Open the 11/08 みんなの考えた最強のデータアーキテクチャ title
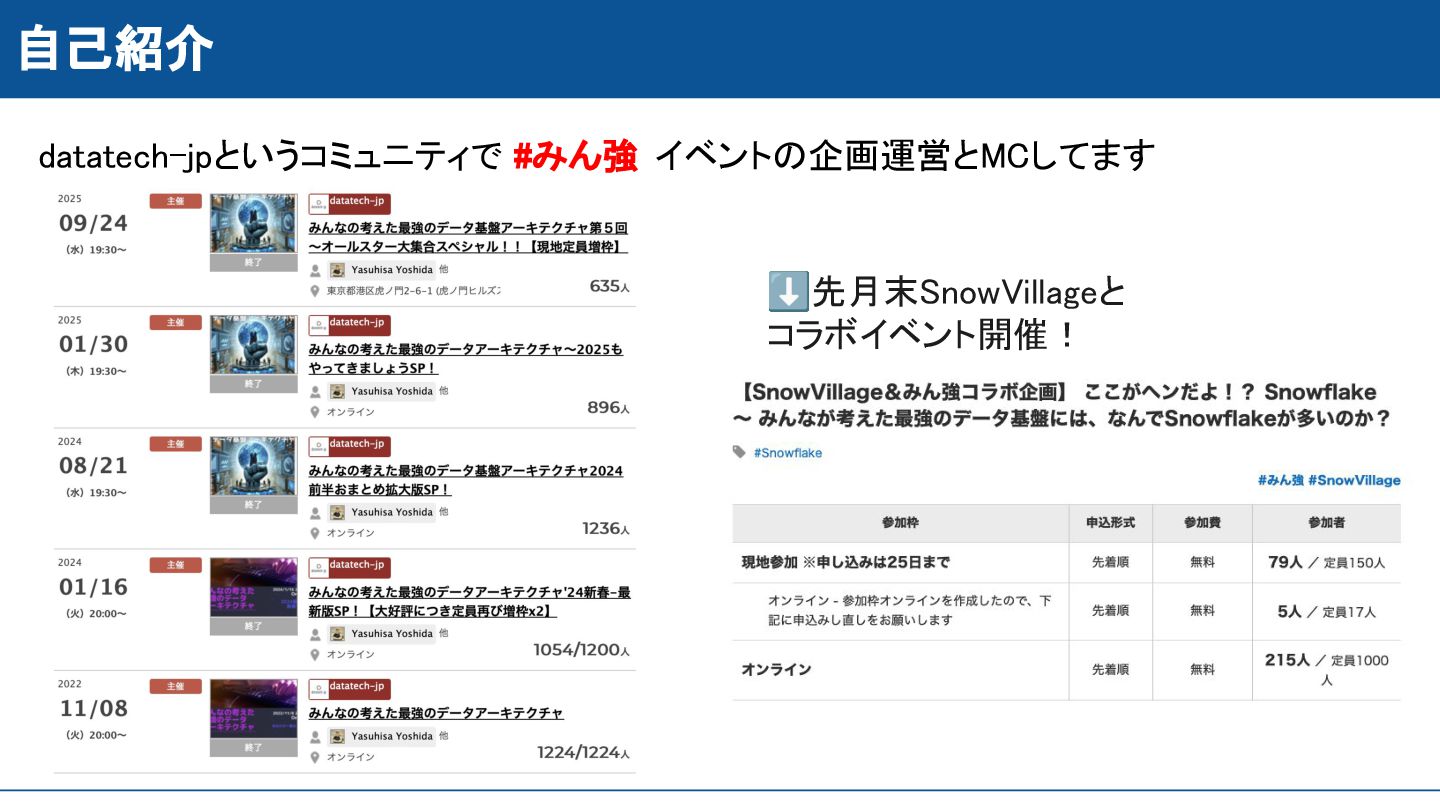The image size is (1440, 810). (436, 713)
